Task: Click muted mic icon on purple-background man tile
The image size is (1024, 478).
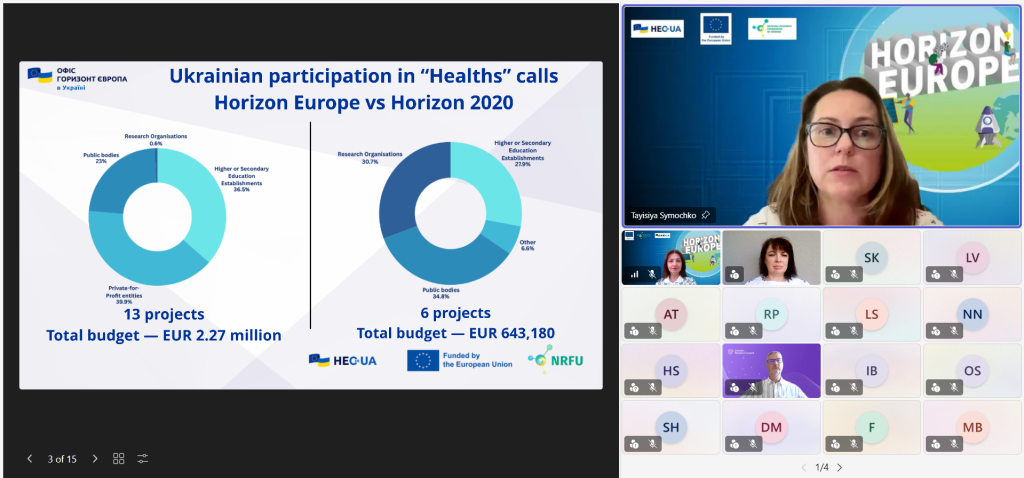Action: pyautogui.click(x=752, y=387)
